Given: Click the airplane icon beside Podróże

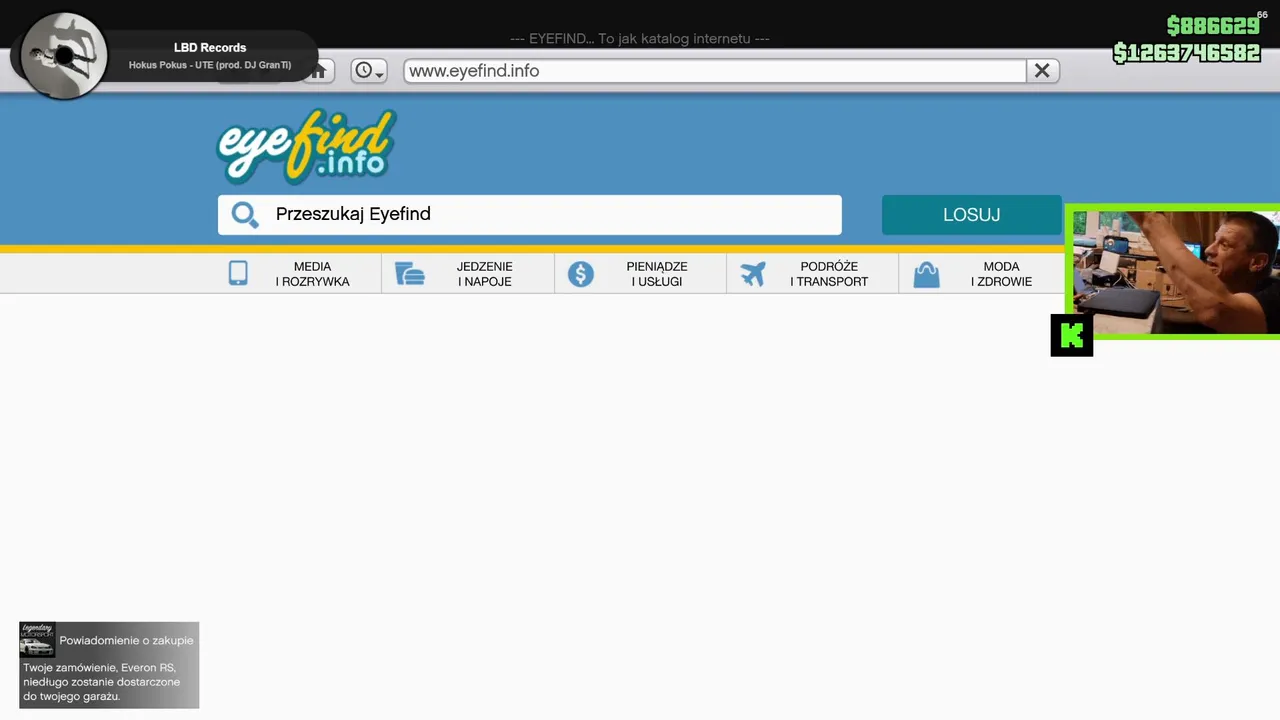Looking at the screenshot, I should [x=753, y=274].
